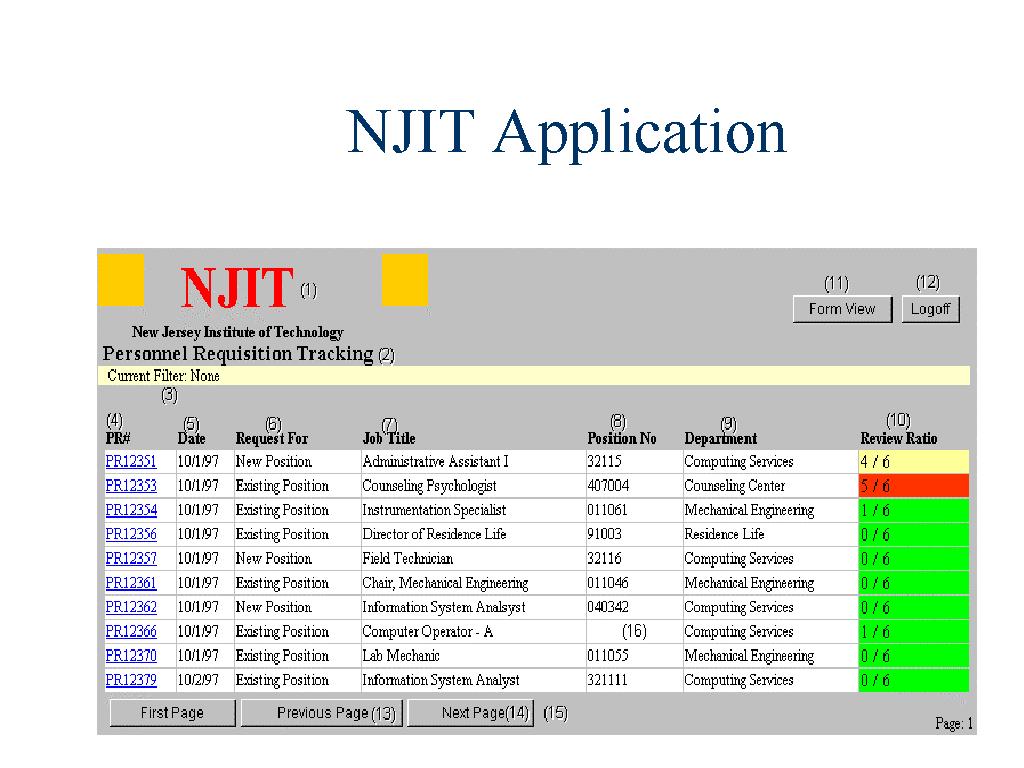Screen dimensions: 1024x768
Task: Open requisition PR12362
Action: click(x=131, y=607)
